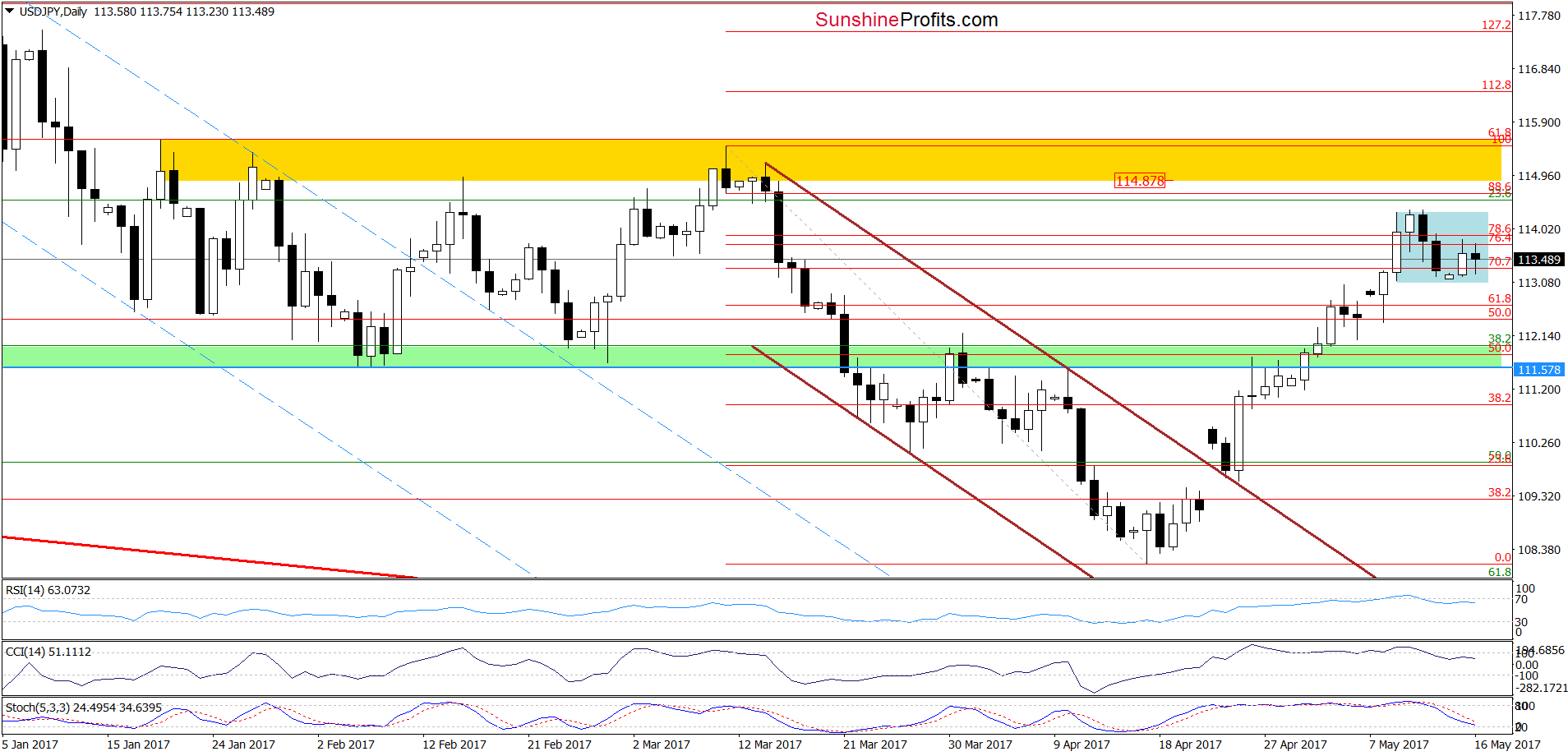Select the 127.2 Fibonacci level label

(1496, 25)
